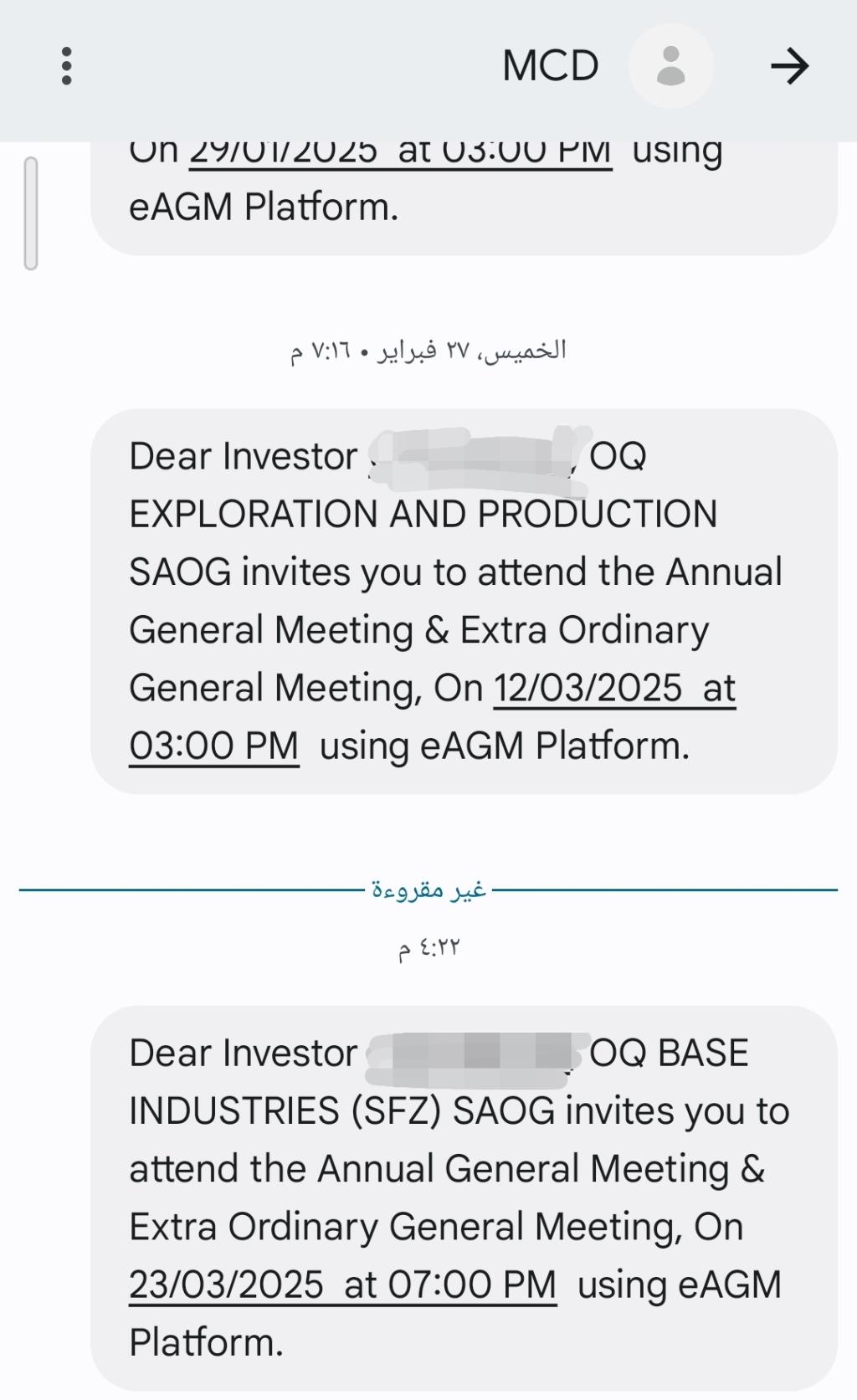This screenshot has width=857, height=1400.
Task: Open the 12/03/2025 meeting date link
Action: point(613,689)
